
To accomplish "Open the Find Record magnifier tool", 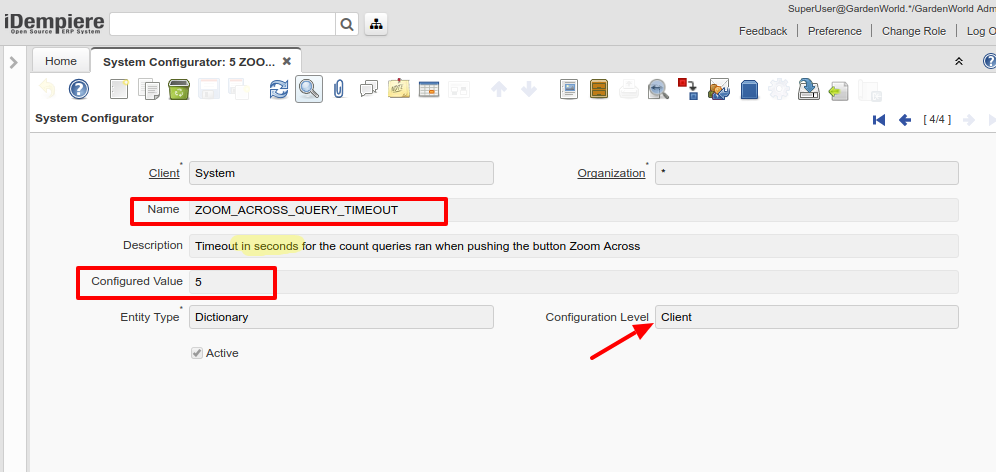I will pyautogui.click(x=308, y=90).
